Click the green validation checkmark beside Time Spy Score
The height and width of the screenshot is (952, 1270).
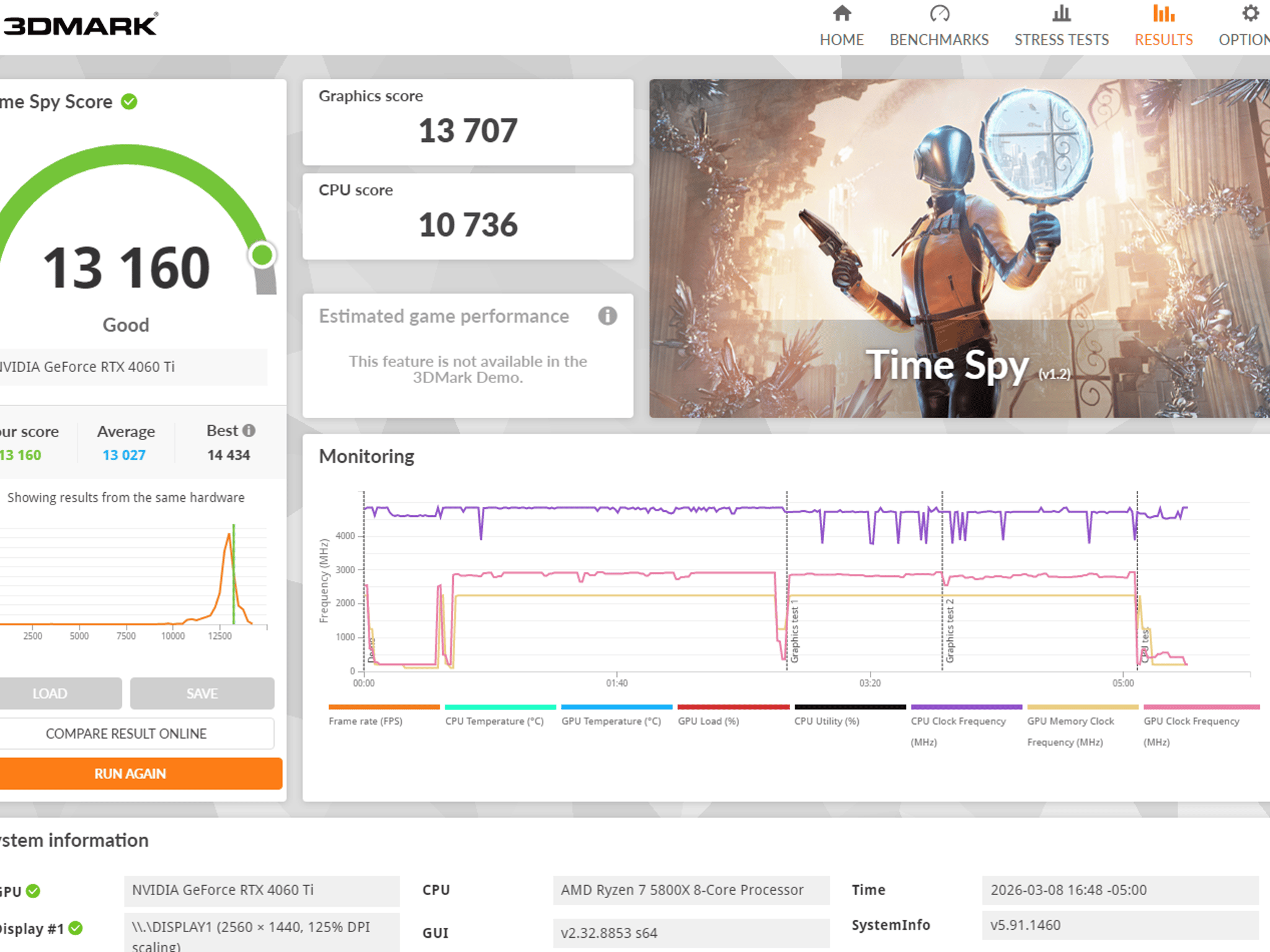coord(129,102)
